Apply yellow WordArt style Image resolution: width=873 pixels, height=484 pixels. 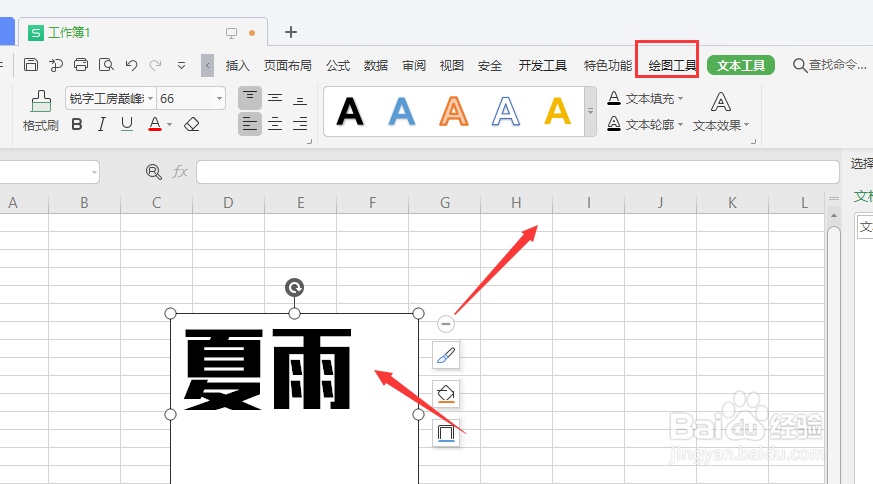557,111
